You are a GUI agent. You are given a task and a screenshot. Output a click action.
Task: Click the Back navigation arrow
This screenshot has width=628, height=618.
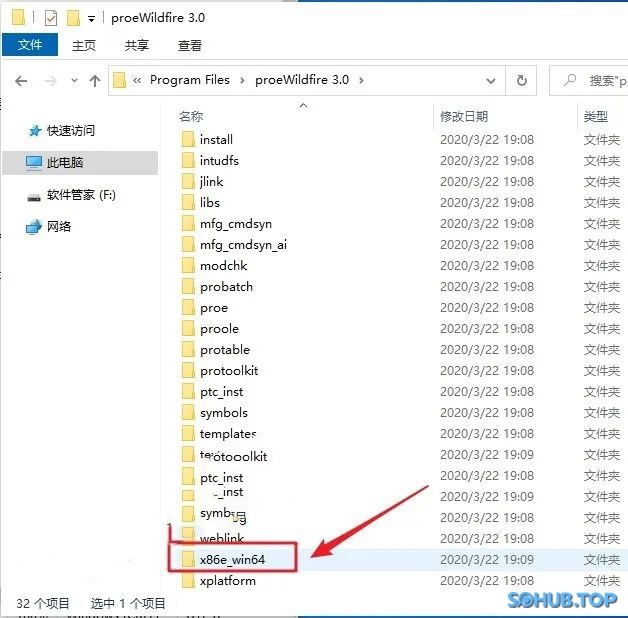[21, 81]
